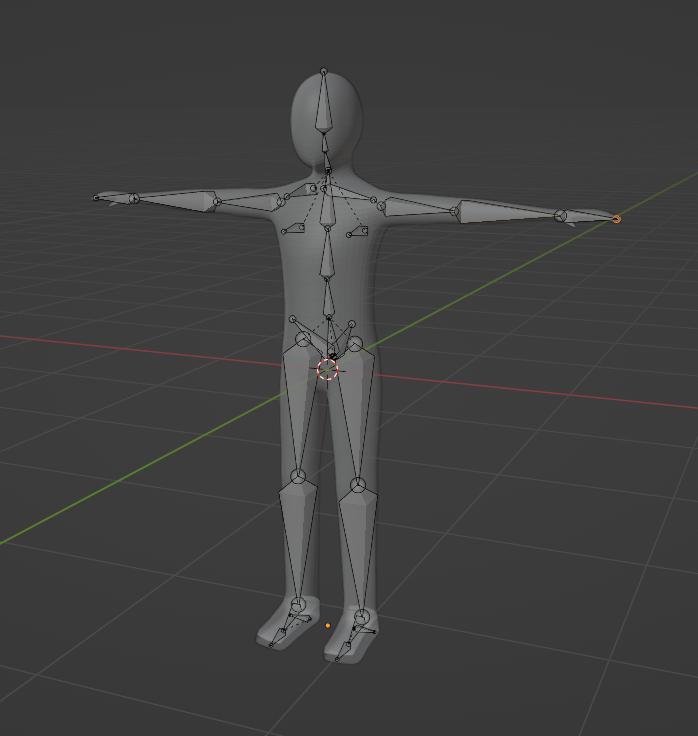The image size is (698, 736).
Task: Click the orange selected bone tip at hand end
Action: (616, 219)
